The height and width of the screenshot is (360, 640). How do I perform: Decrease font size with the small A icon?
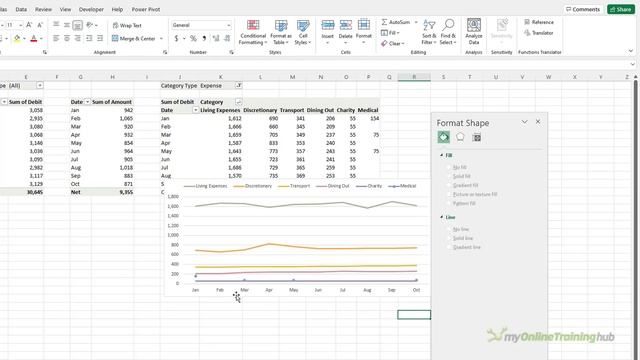click(40, 25)
